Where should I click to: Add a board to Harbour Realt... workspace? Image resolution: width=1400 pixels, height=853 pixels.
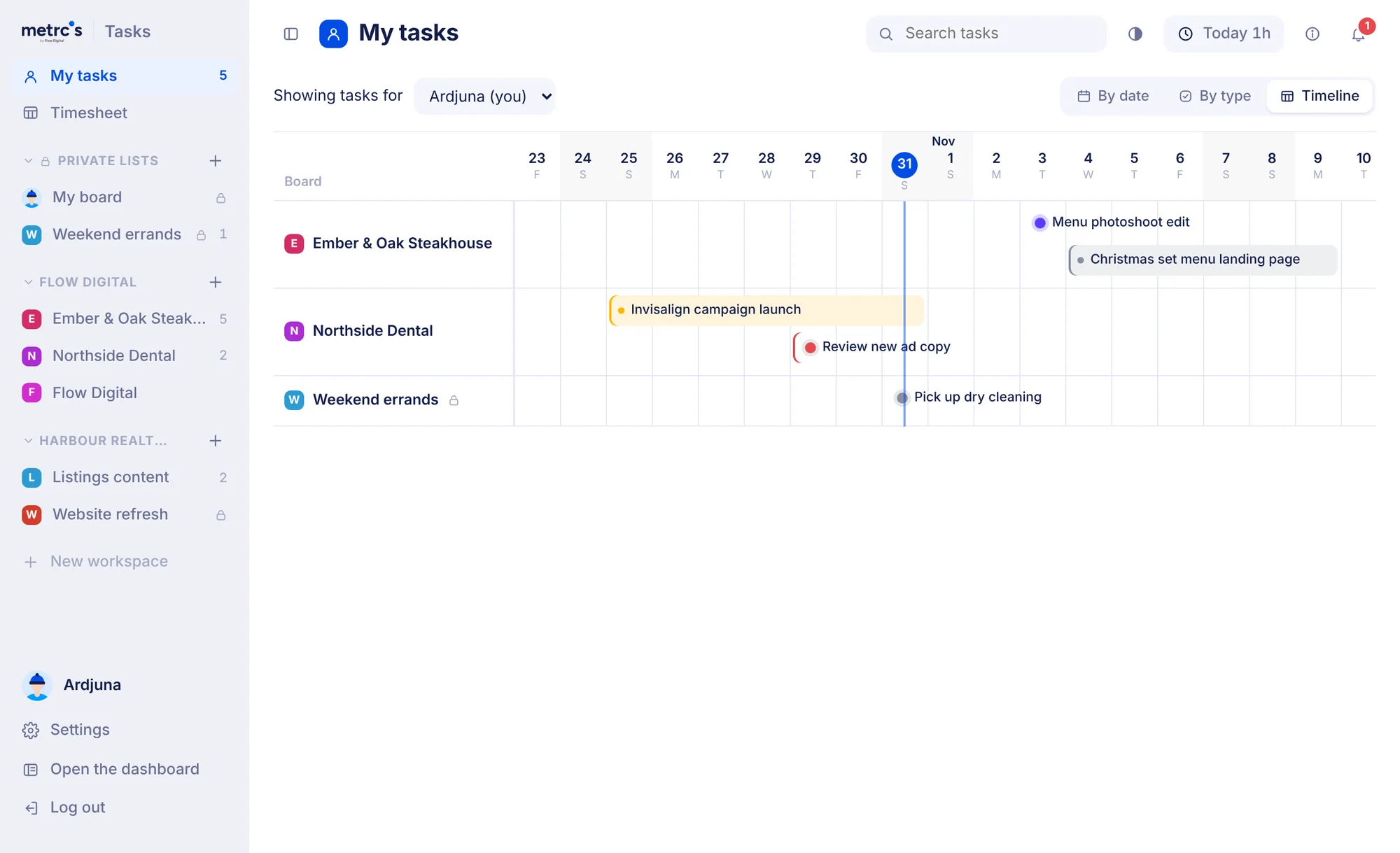[x=216, y=441]
